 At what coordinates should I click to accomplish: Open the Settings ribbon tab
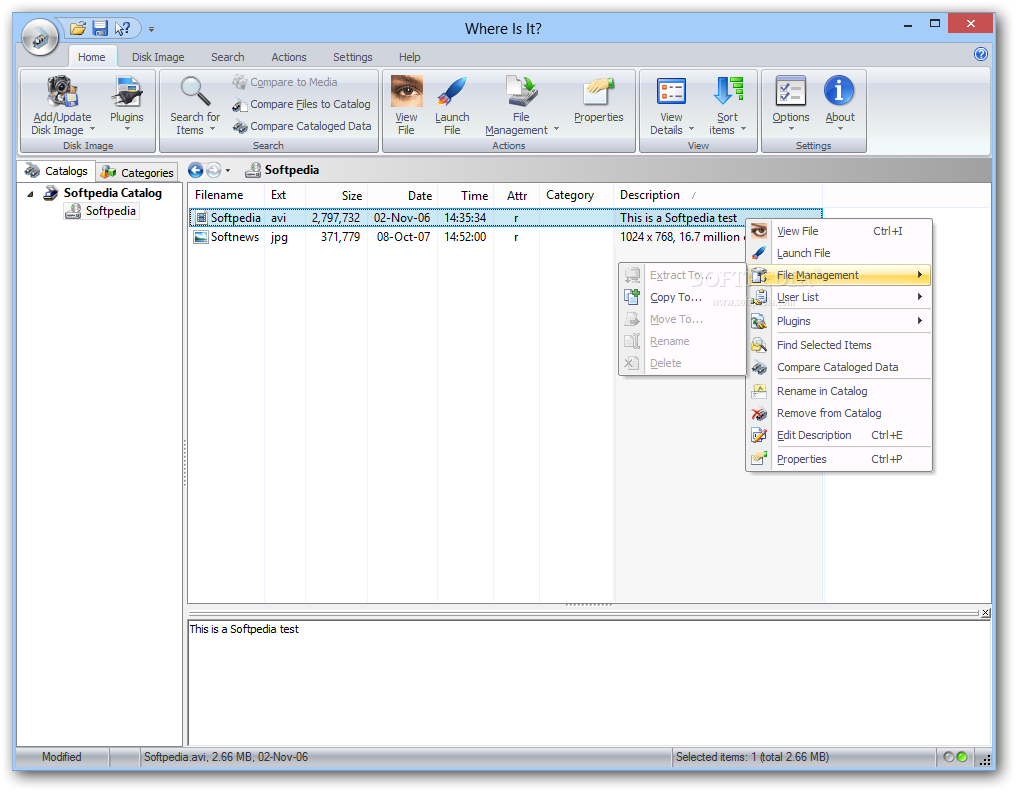[352, 57]
